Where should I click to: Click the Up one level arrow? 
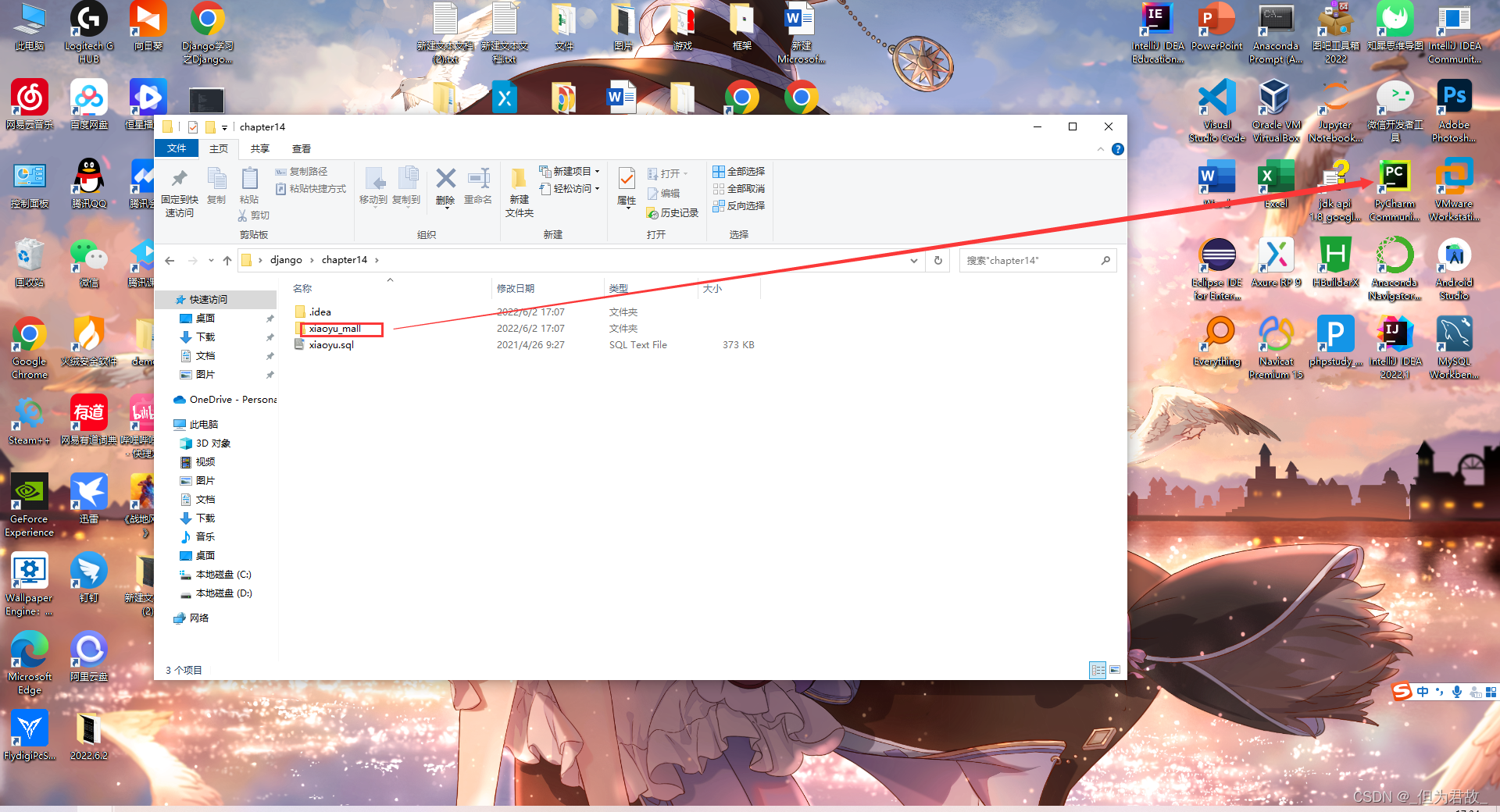(x=227, y=260)
